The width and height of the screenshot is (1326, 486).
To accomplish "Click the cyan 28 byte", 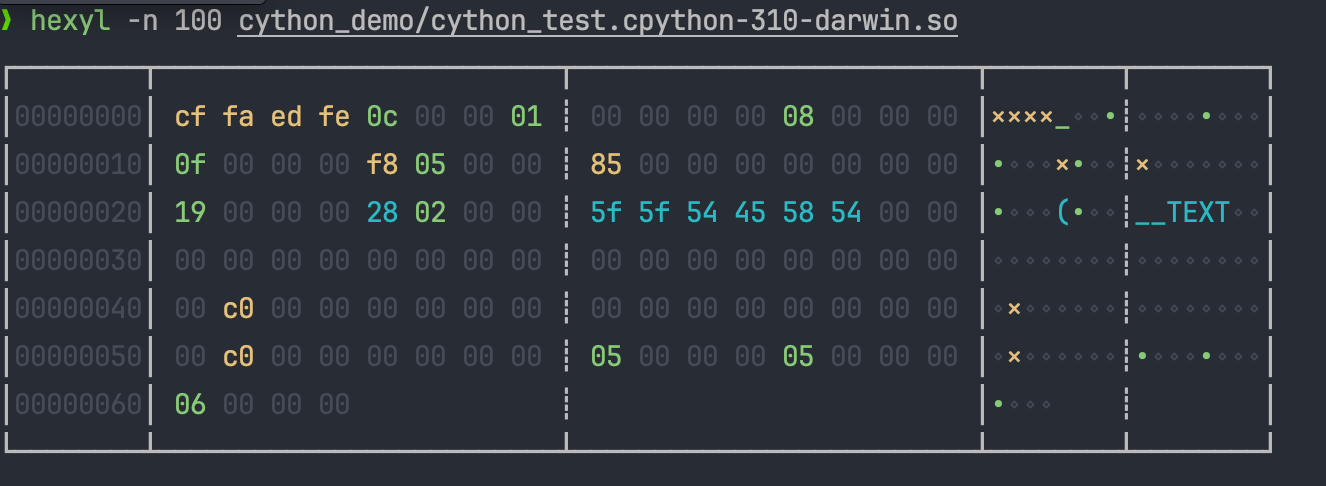I will [x=382, y=212].
